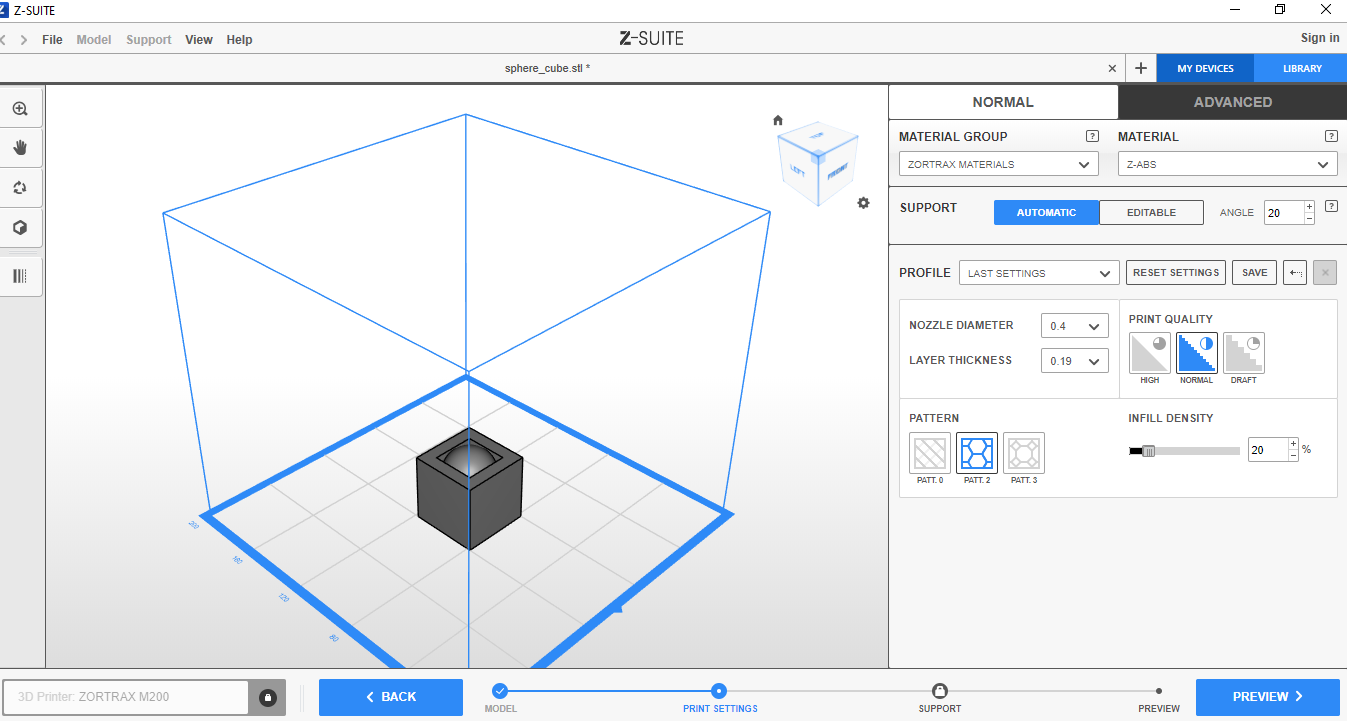This screenshot has width=1347, height=721.
Task: Click the barcode-style icon in left toolbar
Action: 20,276
